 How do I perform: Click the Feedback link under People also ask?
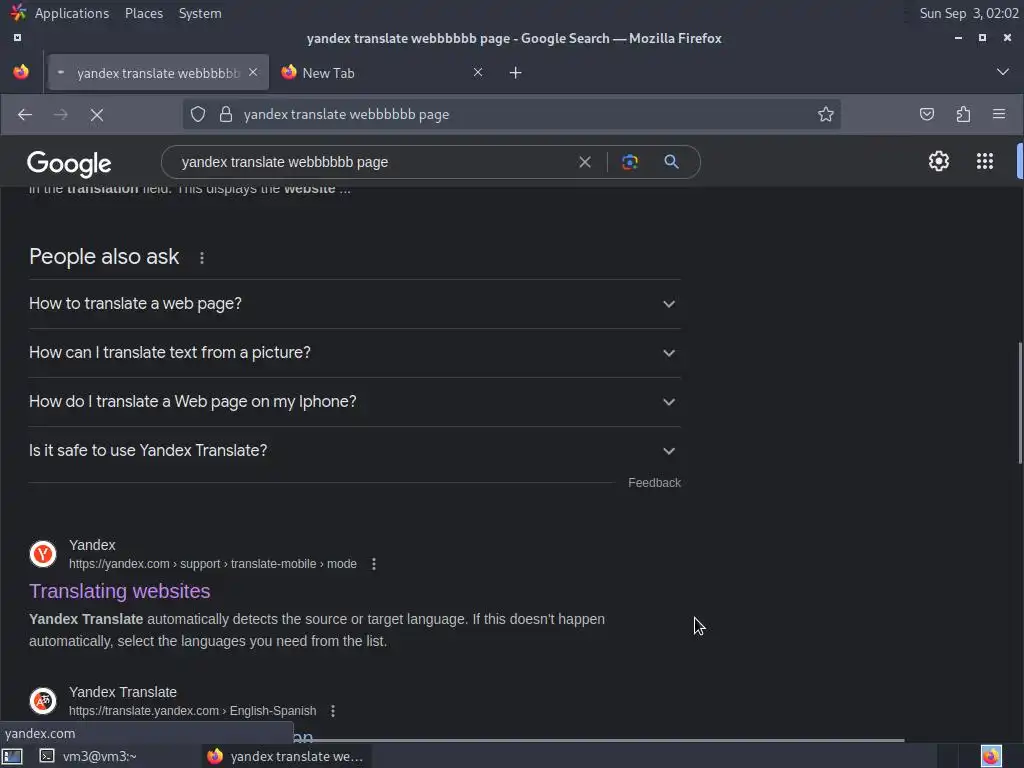pos(654,483)
